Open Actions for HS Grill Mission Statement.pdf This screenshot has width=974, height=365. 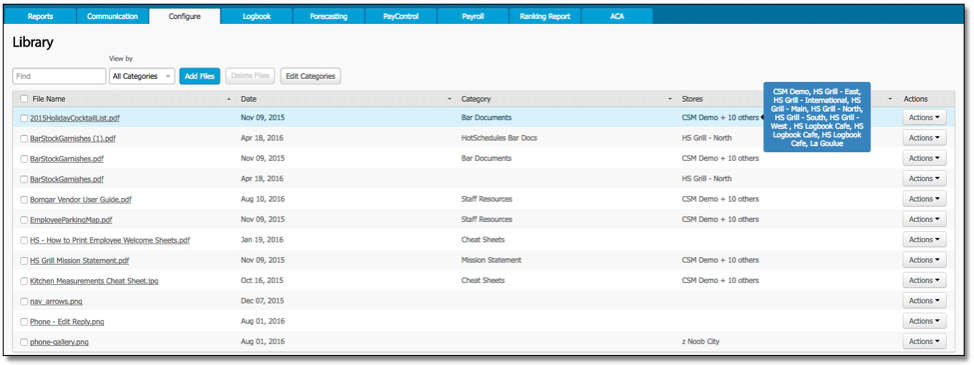click(x=924, y=260)
